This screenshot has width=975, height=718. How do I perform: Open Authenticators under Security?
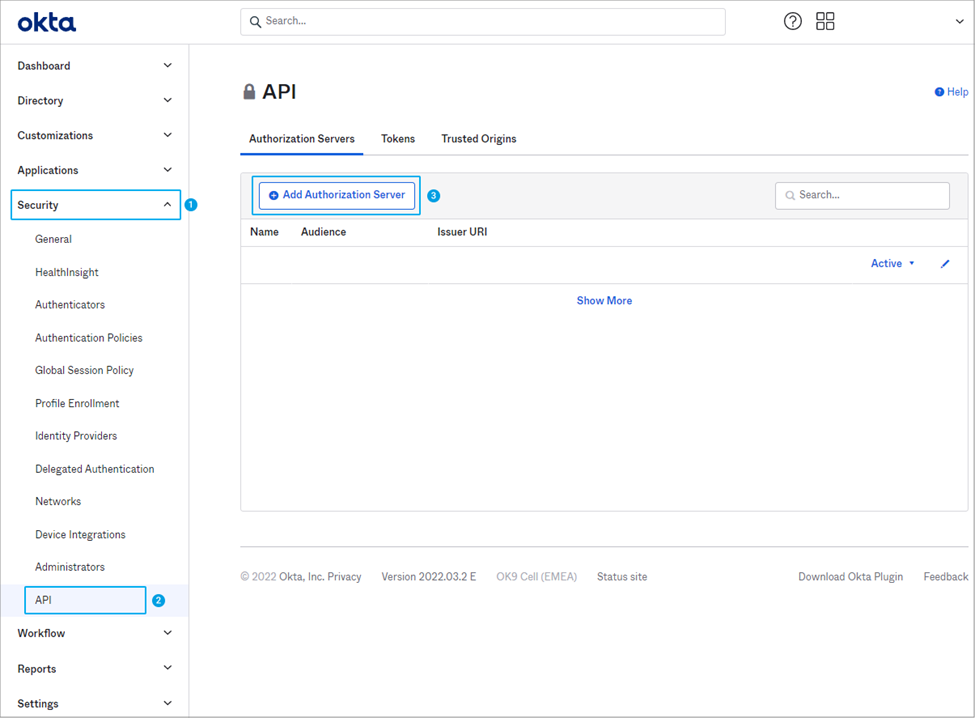(x=70, y=305)
